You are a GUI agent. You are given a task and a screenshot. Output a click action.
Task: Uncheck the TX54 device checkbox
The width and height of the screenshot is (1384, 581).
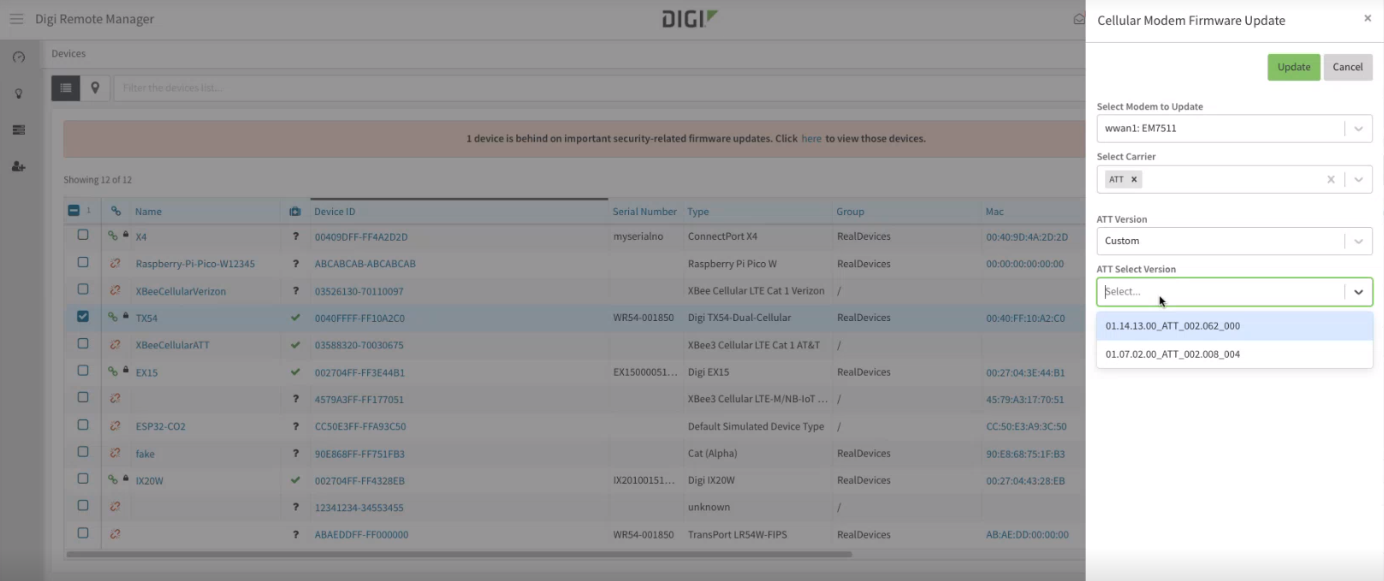(x=83, y=316)
